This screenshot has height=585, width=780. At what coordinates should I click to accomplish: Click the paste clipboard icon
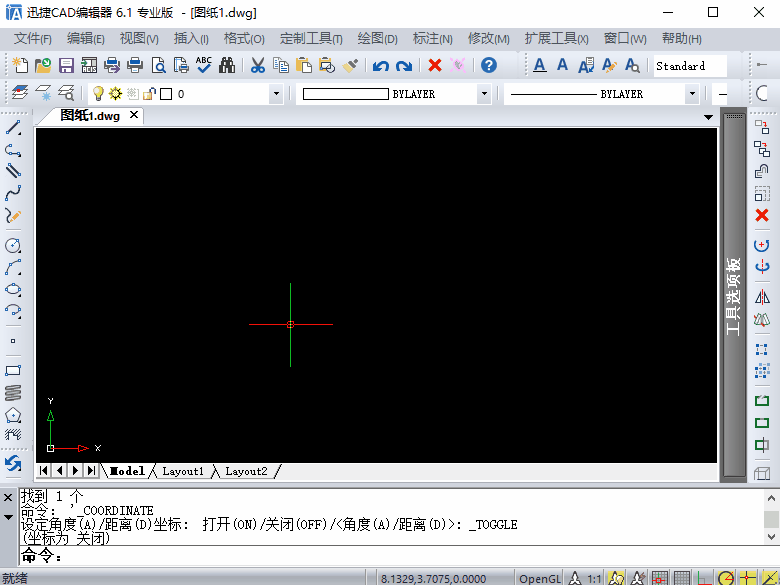point(304,65)
